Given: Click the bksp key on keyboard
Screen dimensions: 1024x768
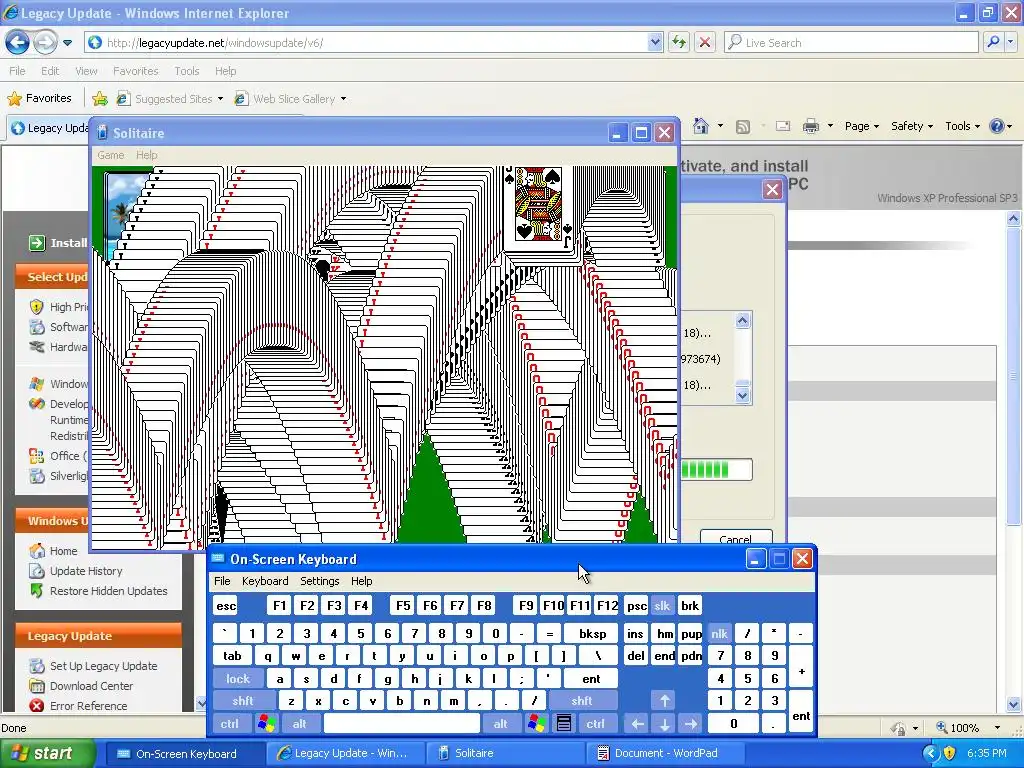Looking at the screenshot, I should (x=592, y=634).
